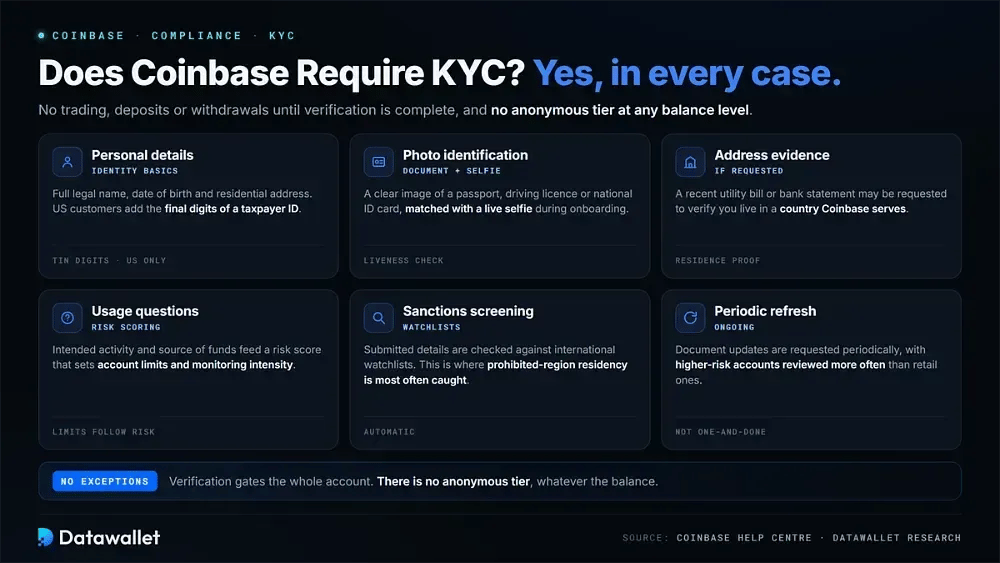Viewport: 1000px width, 563px height.
Task: Click 'COINBASE HELP CENTRE' source text
Action: point(744,537)
